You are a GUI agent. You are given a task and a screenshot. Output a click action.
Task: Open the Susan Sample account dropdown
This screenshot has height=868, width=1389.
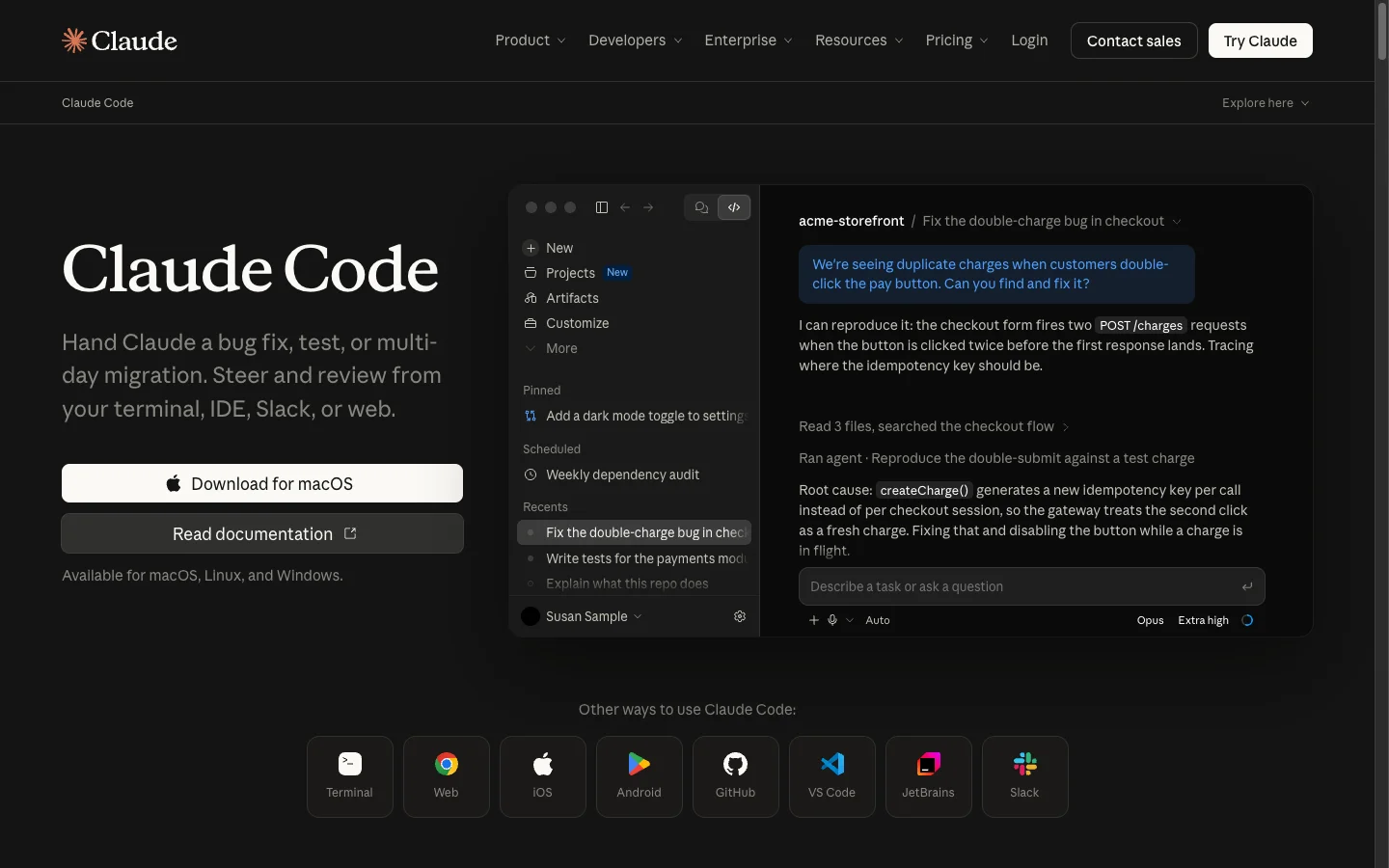tap(582, 616)
